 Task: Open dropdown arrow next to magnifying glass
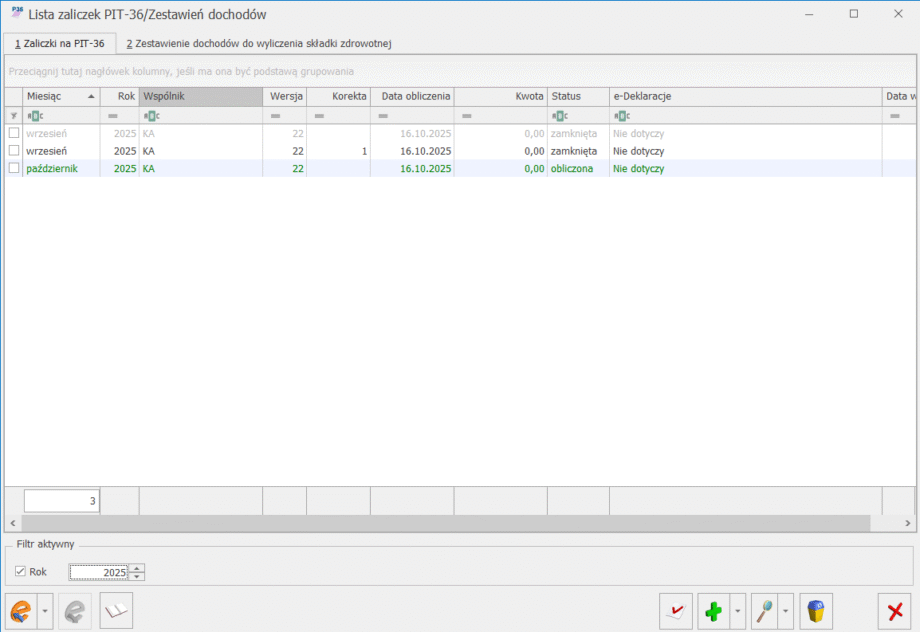(x=788, y=610)
